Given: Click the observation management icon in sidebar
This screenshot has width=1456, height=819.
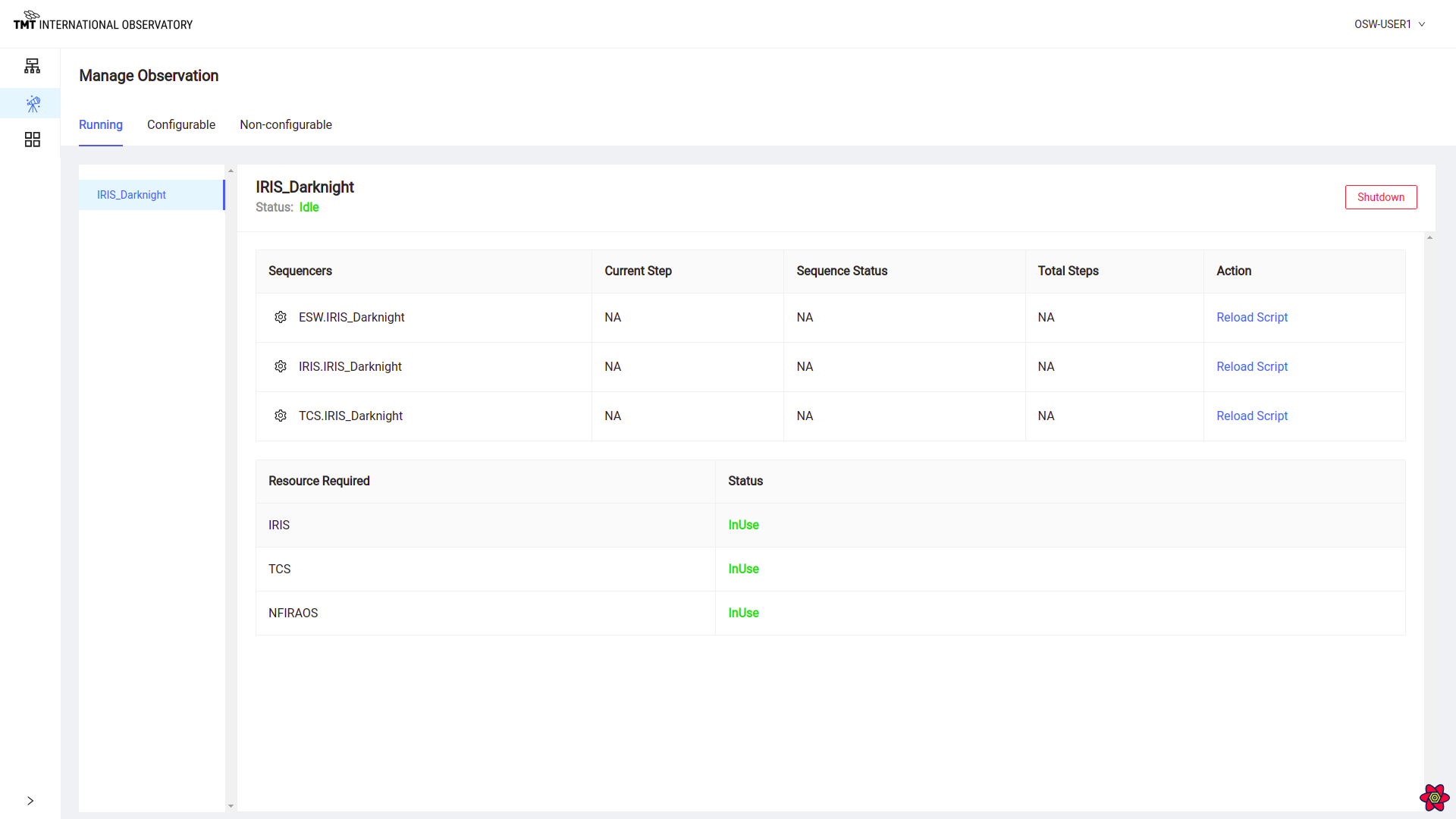Looking at the screenshot, I should click(x=32, y=103).
